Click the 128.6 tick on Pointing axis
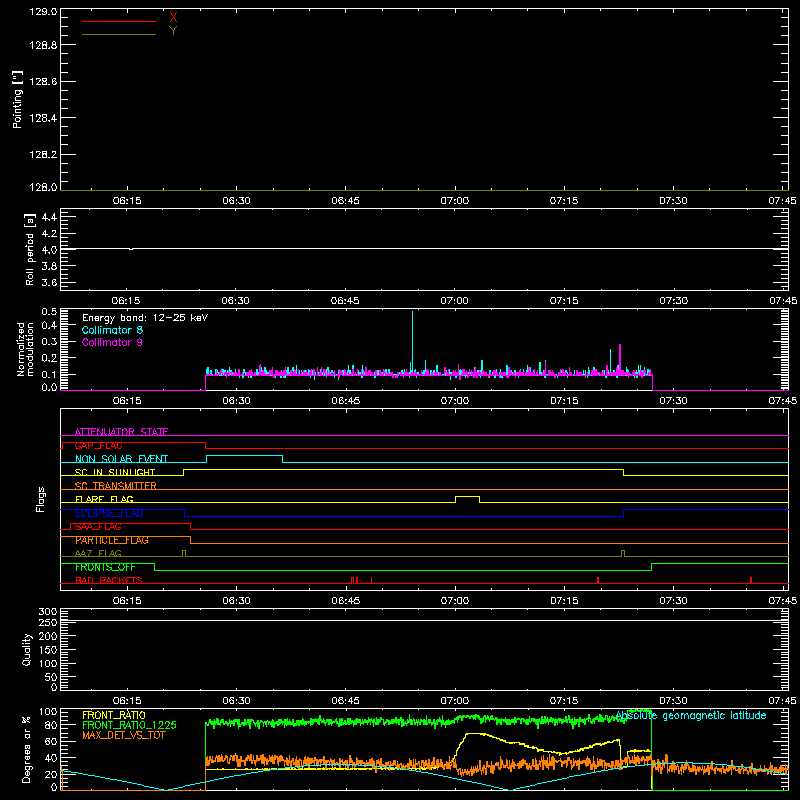 click(43, 82)
